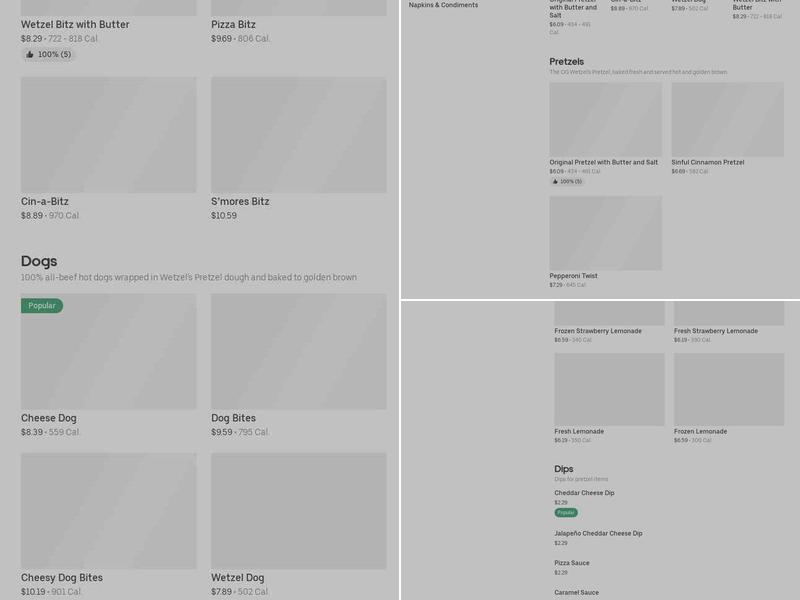This screenshot has width=800, height=600.
Task: Open Fresh Strawberry Lemonade item name
Action: point(715,331)
